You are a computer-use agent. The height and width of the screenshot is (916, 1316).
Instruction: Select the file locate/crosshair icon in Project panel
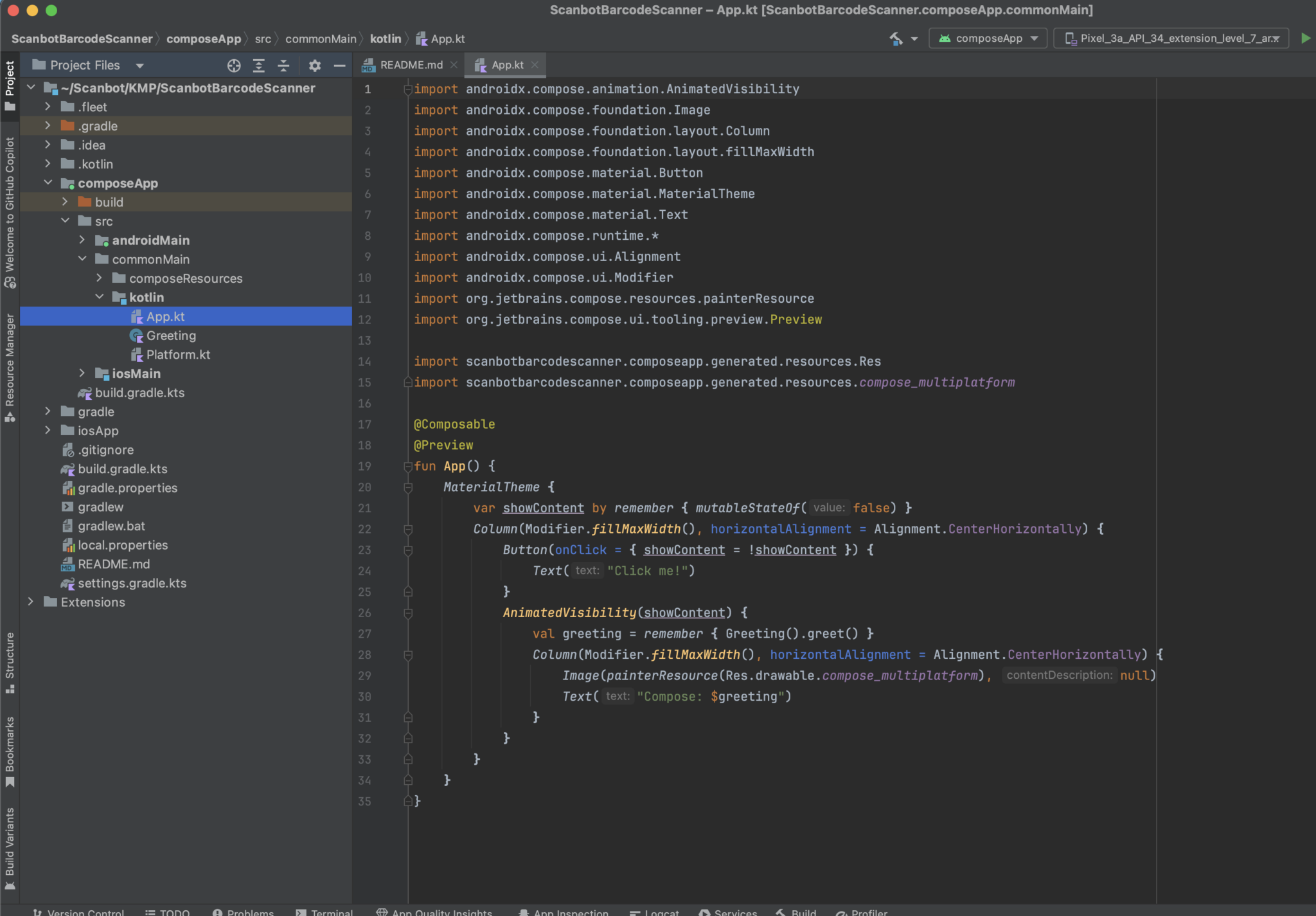[234, 65]
